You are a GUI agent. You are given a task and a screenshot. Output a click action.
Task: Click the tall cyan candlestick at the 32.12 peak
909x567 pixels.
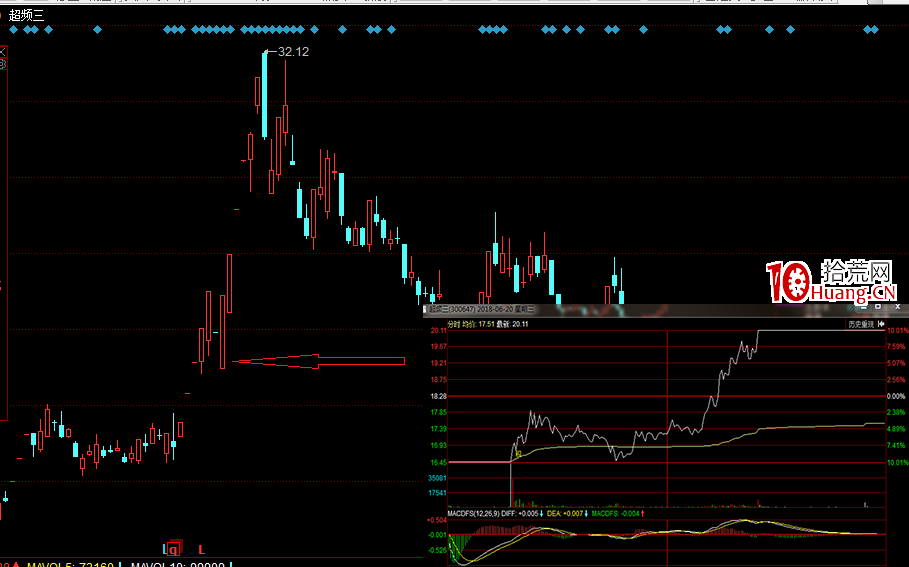click(x=264, y=95)
